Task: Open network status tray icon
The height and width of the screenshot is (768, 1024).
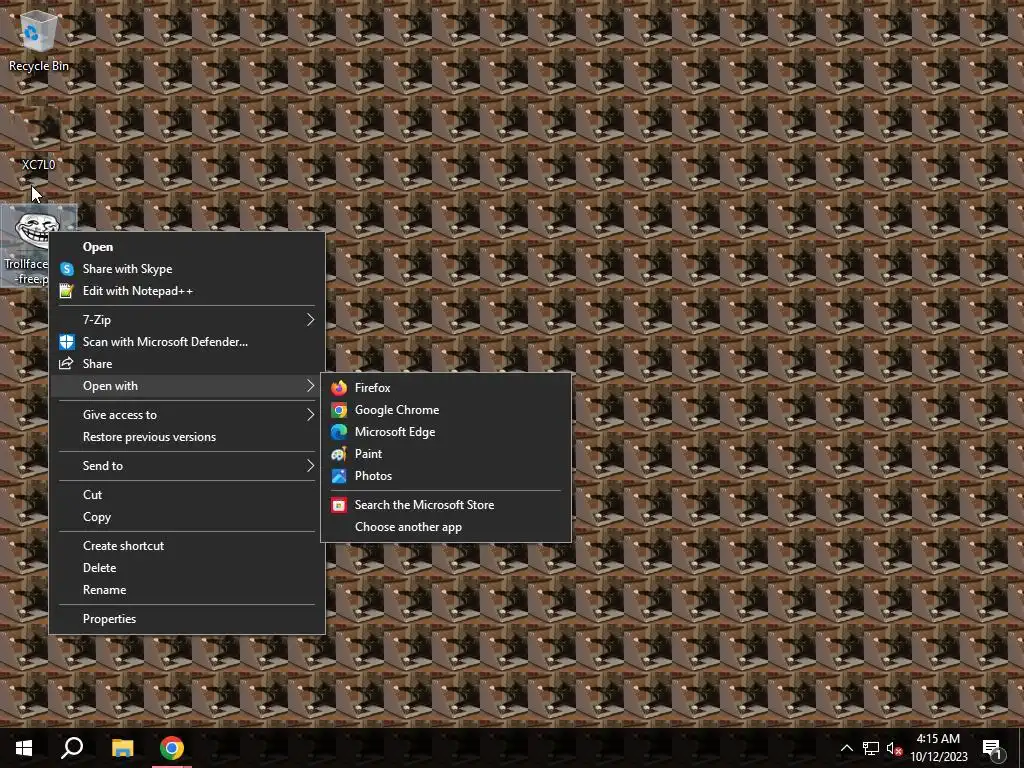Action: pyautogui.click(x=871, y=748)
